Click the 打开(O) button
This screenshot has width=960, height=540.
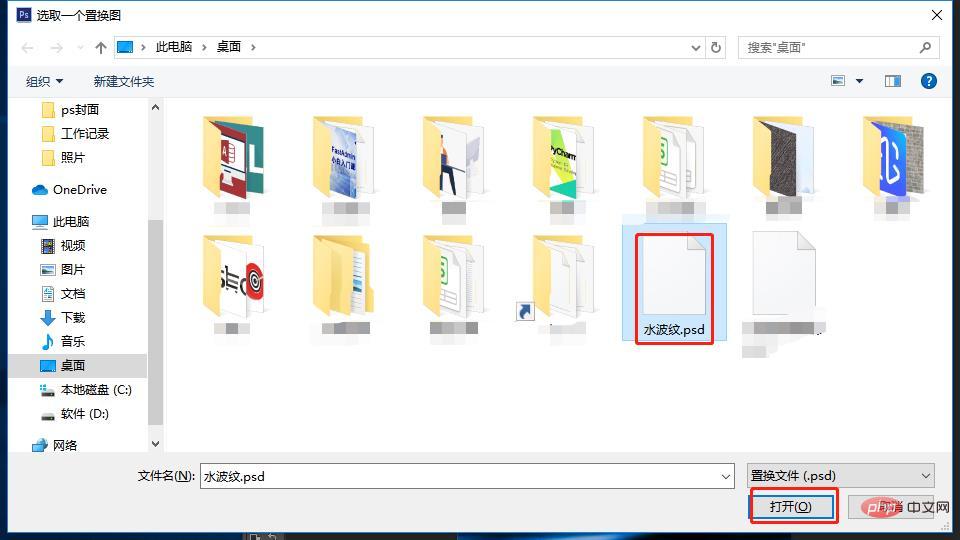[x=791, y=506]
